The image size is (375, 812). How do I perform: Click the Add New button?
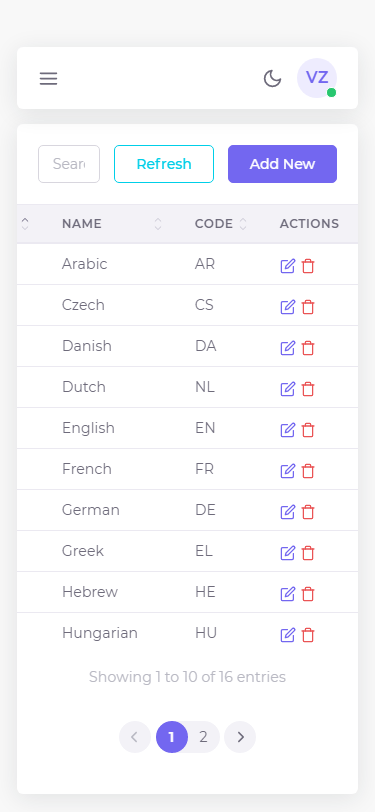coord(282,164)
